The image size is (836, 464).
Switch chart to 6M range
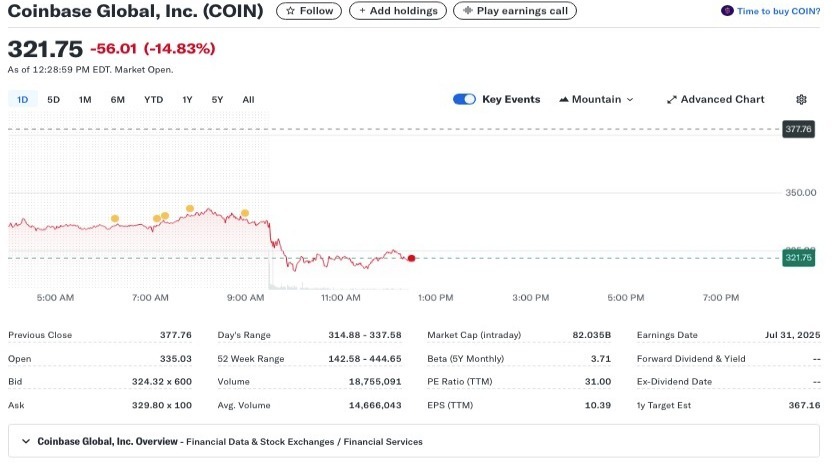(x=117, y=99)
